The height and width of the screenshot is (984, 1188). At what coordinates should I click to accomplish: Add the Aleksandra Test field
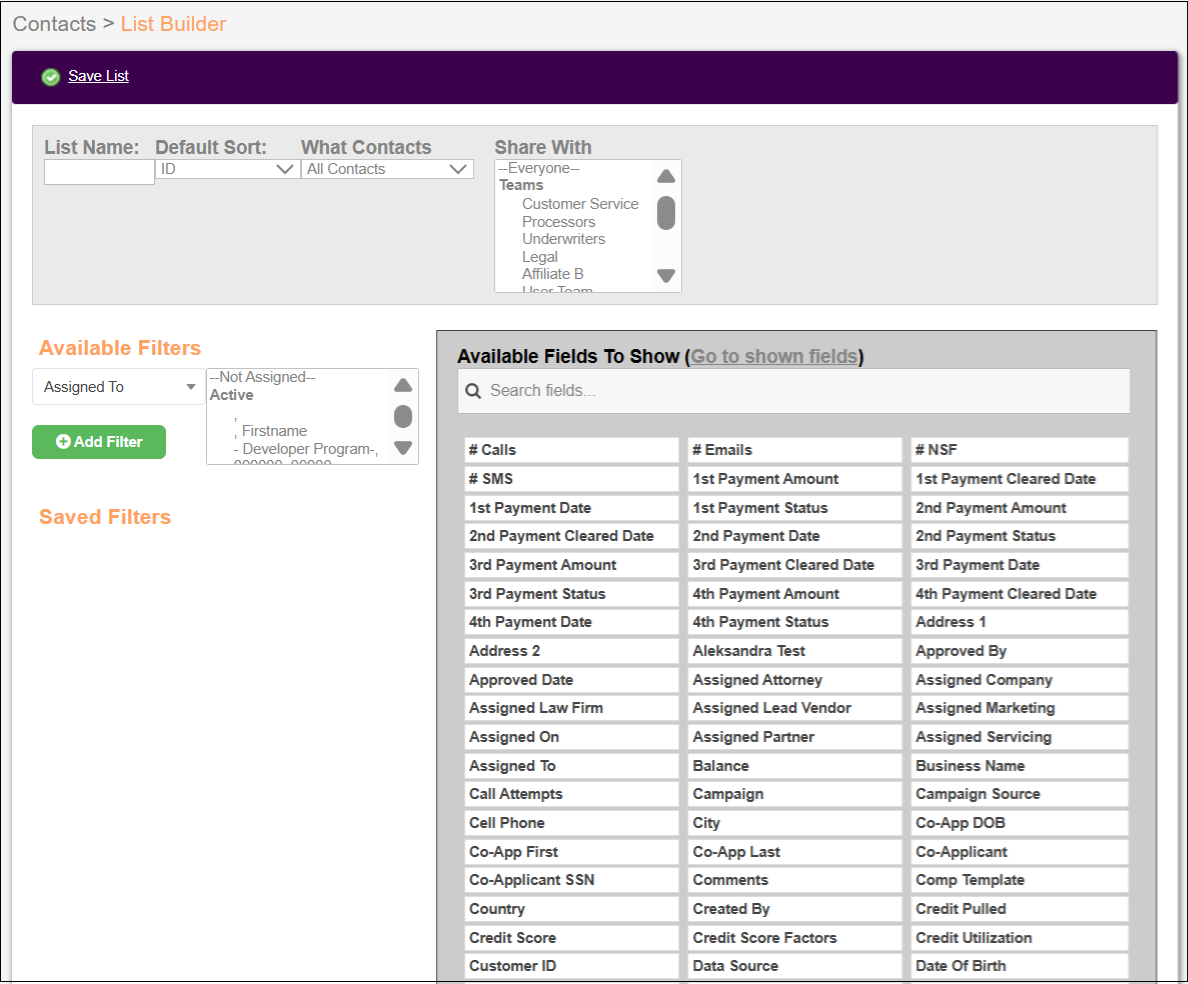[x=795, y=651]
